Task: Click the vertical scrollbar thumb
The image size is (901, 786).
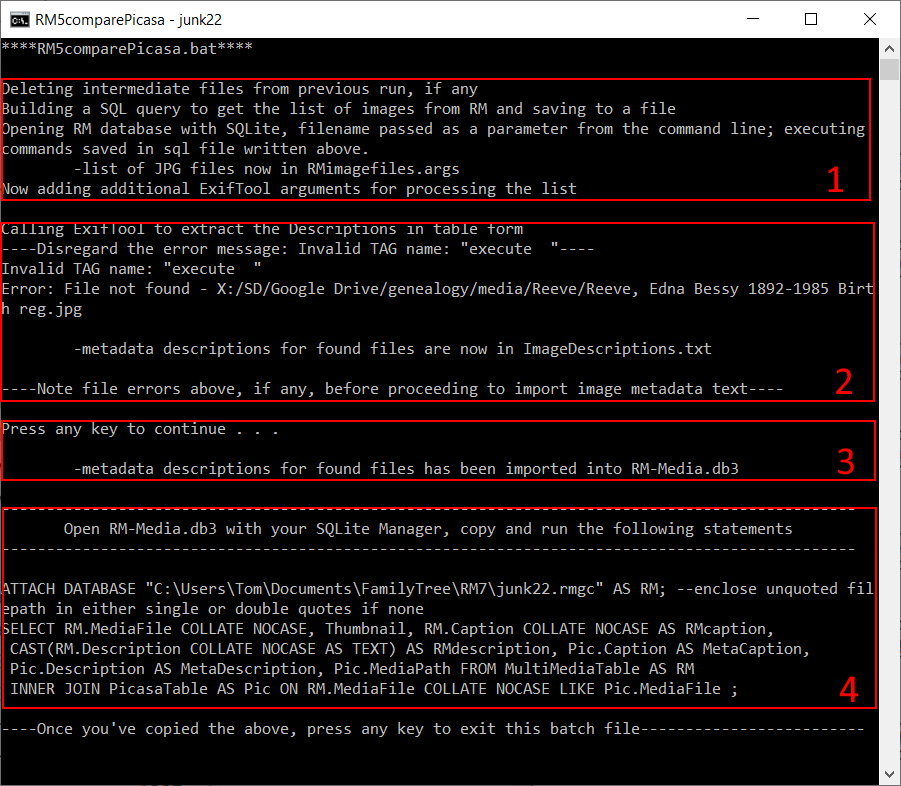Action: [x=890, y=70]
